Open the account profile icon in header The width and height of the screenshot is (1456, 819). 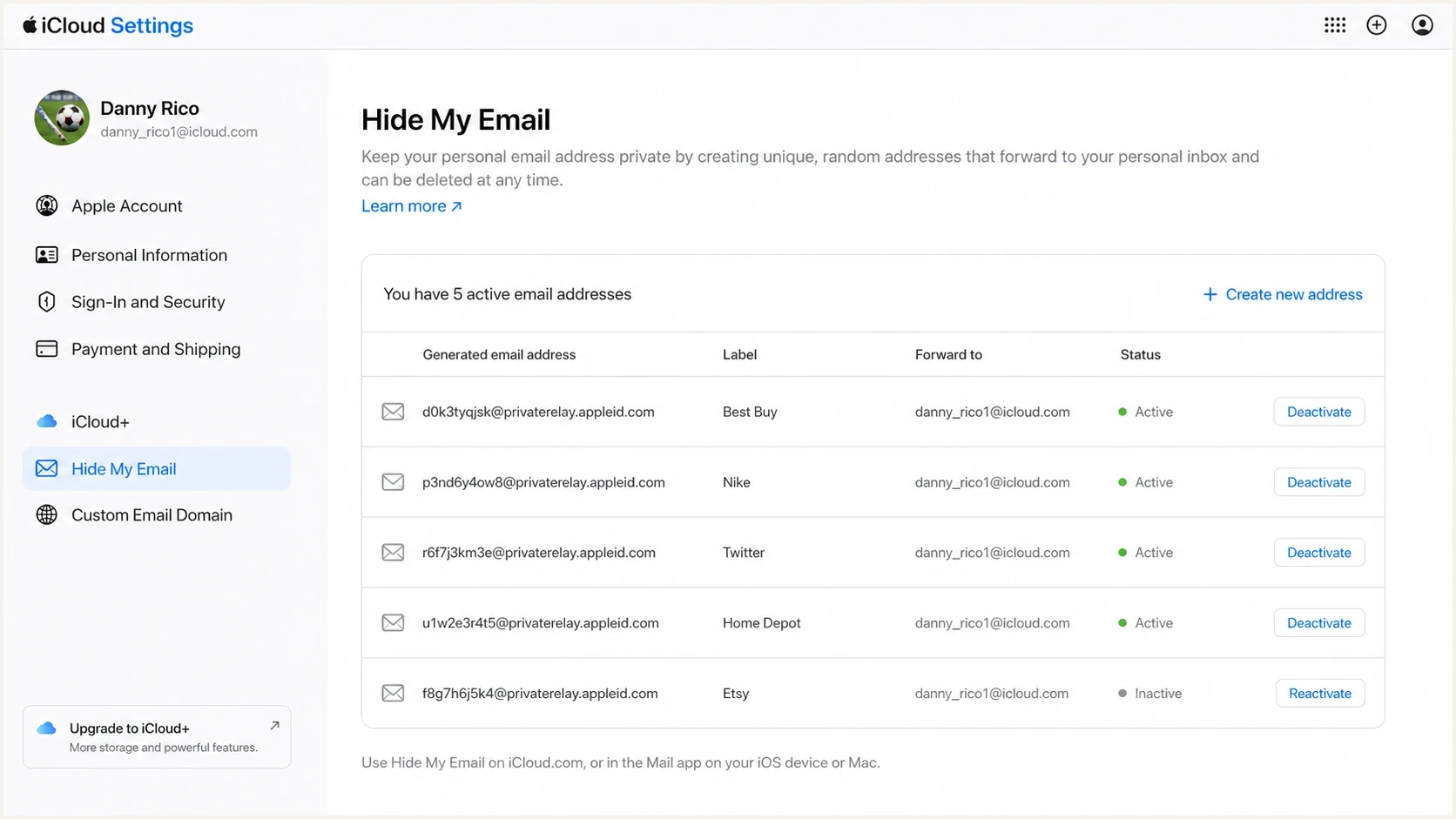[x=1422, y=25]
